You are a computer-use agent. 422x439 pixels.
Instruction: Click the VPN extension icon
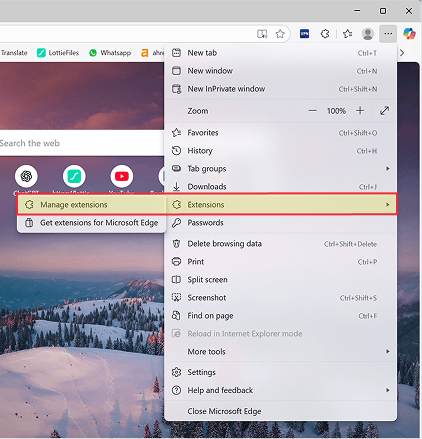tap(304, 34)
